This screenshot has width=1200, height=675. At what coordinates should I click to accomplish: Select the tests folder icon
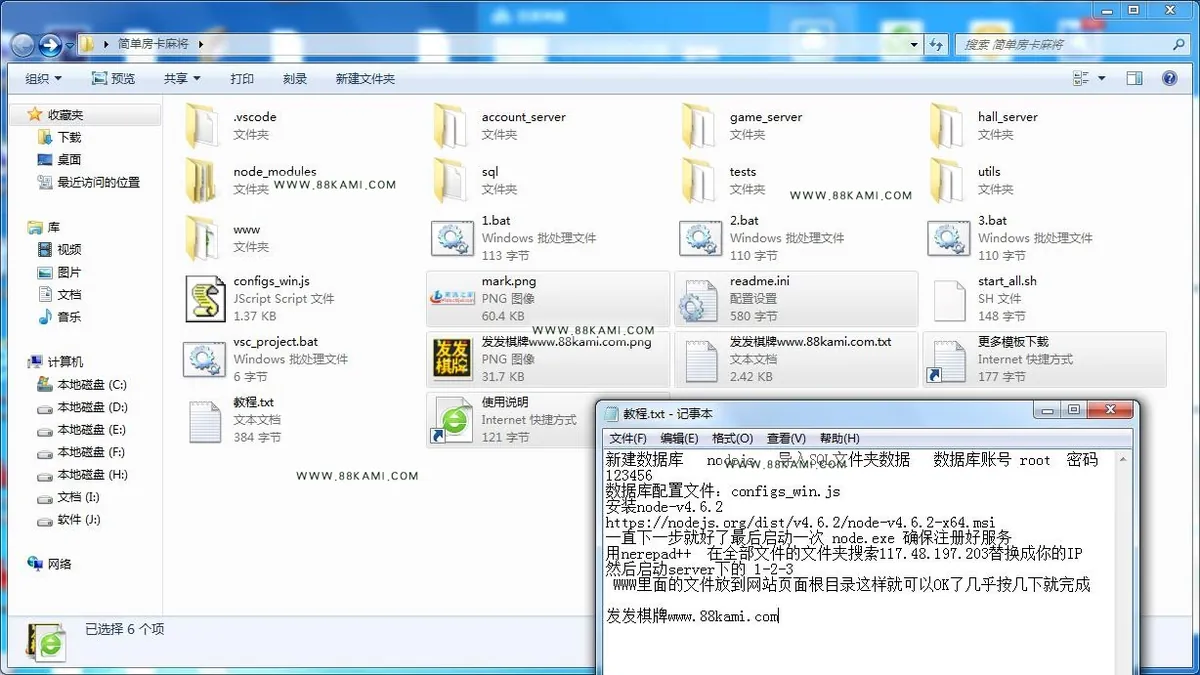coord(699,180)
